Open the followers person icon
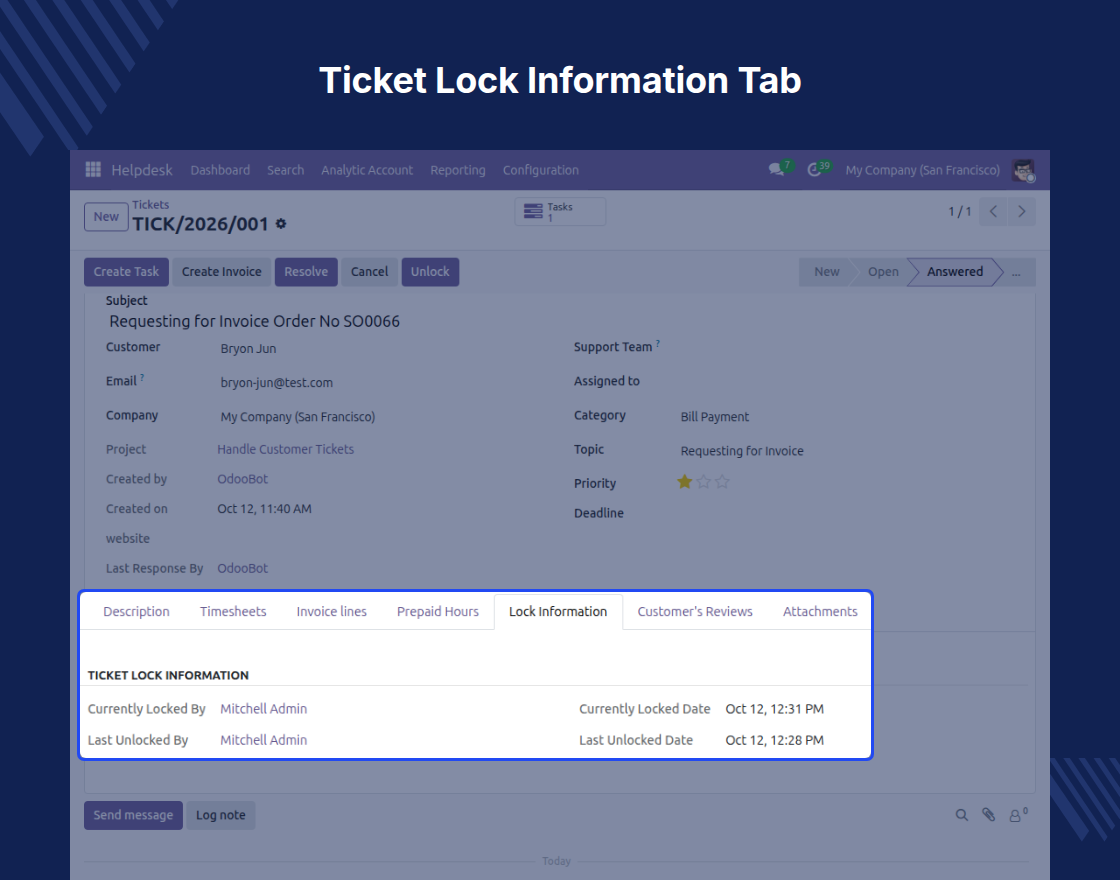 (1017, 815)
